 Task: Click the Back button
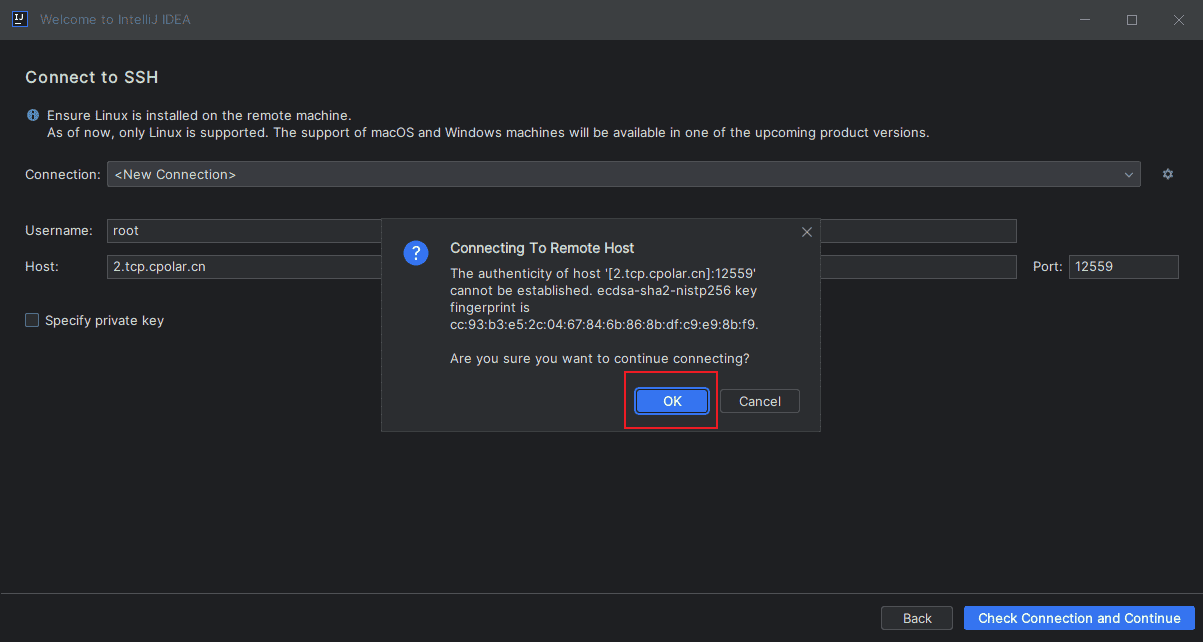point(916,618)
